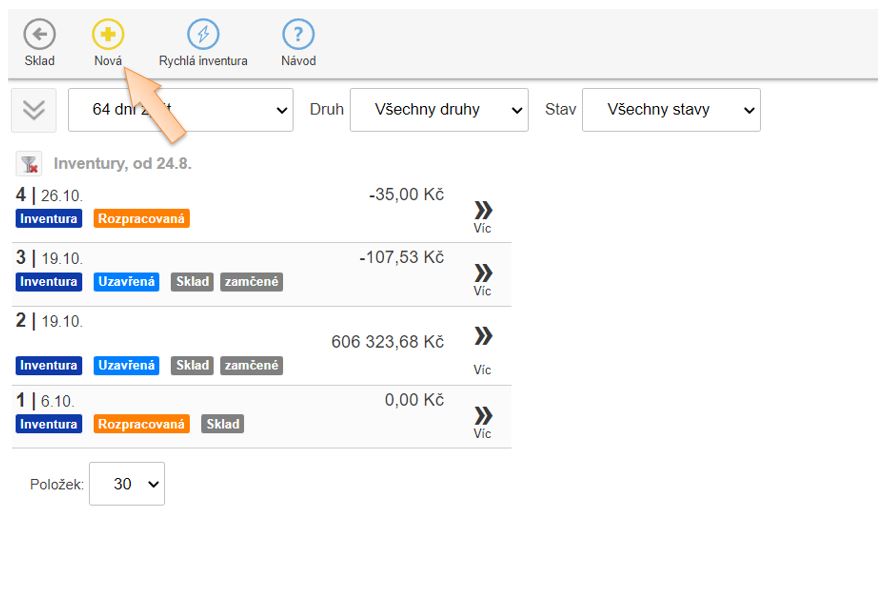This screenshot has width=885, height=606.
Task: Start Rychlá inventura lightning icon
Action: pos(203,36)
